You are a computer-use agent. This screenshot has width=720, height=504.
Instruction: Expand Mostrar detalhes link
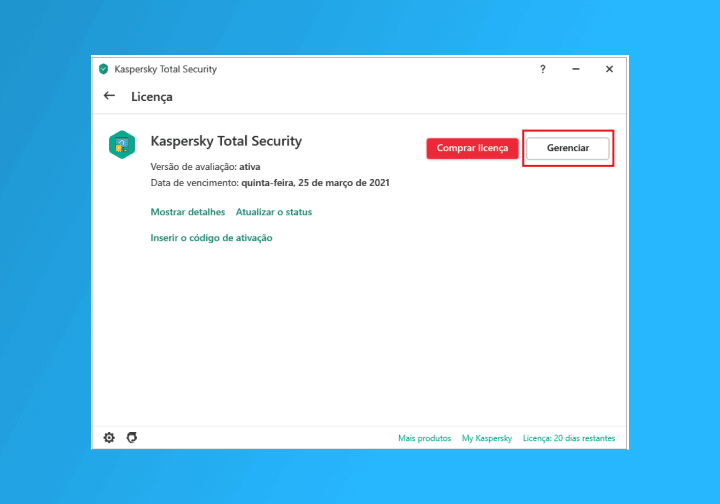pos(187,212)
